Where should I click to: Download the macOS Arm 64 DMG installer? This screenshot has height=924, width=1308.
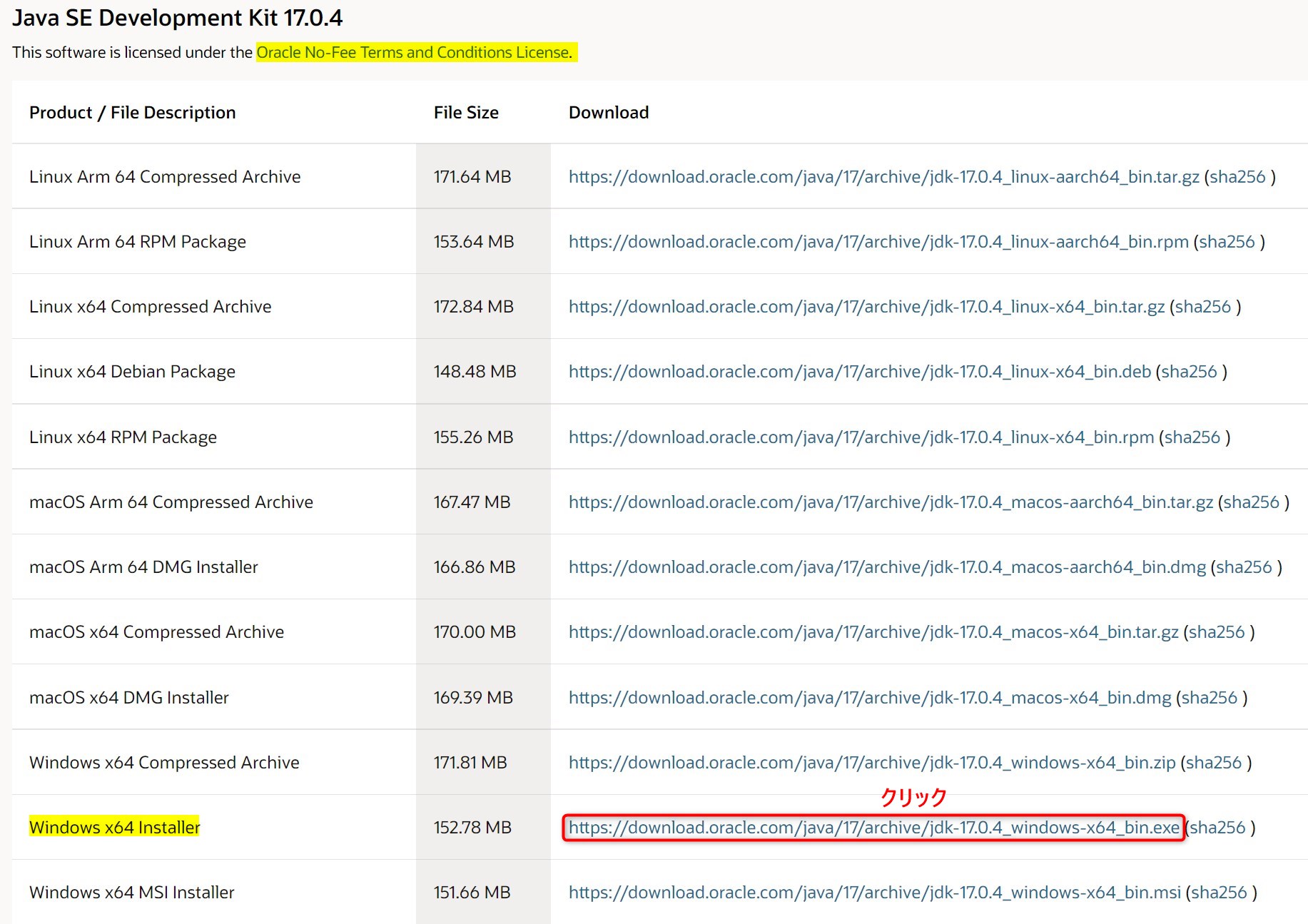pyautogui.click(x=887, y=567)
